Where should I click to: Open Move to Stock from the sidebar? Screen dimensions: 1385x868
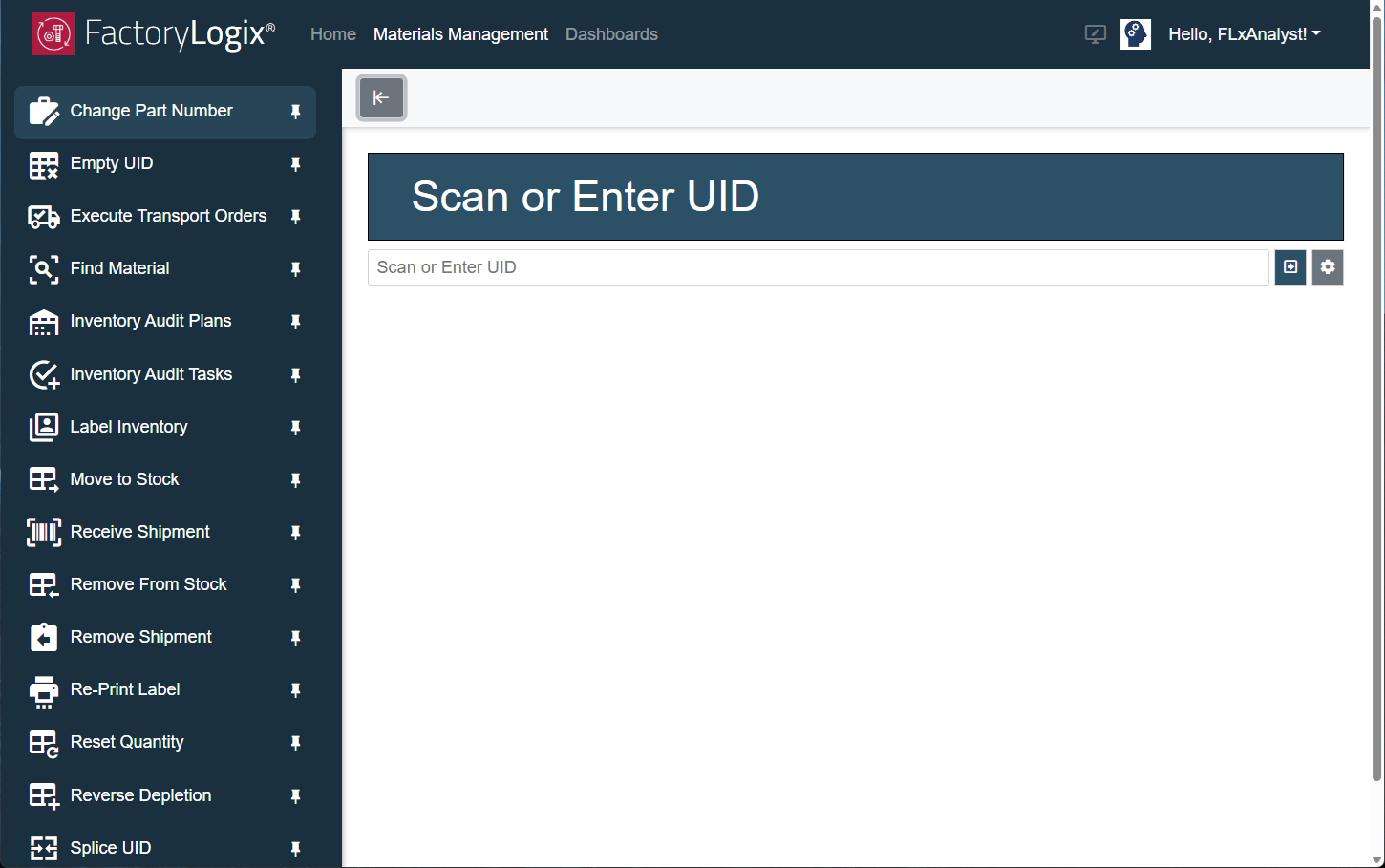[x=44, y=479]
